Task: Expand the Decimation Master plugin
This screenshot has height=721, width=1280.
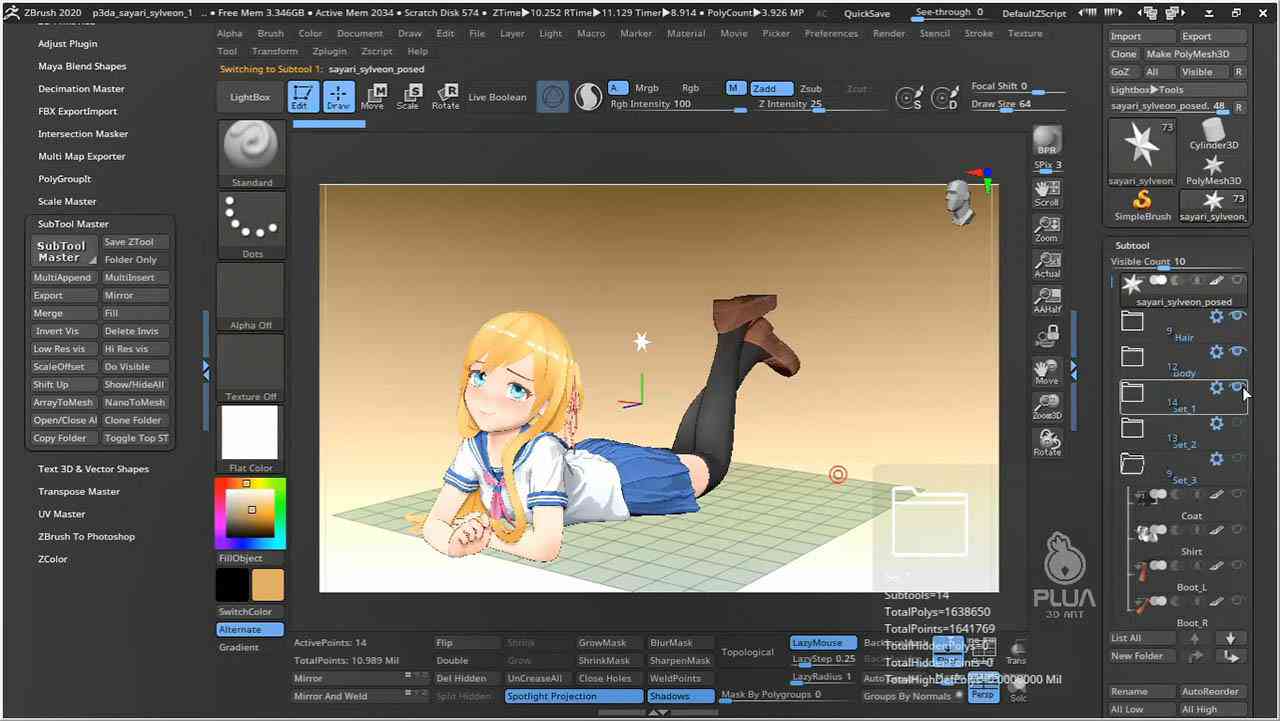Action: 81,89
